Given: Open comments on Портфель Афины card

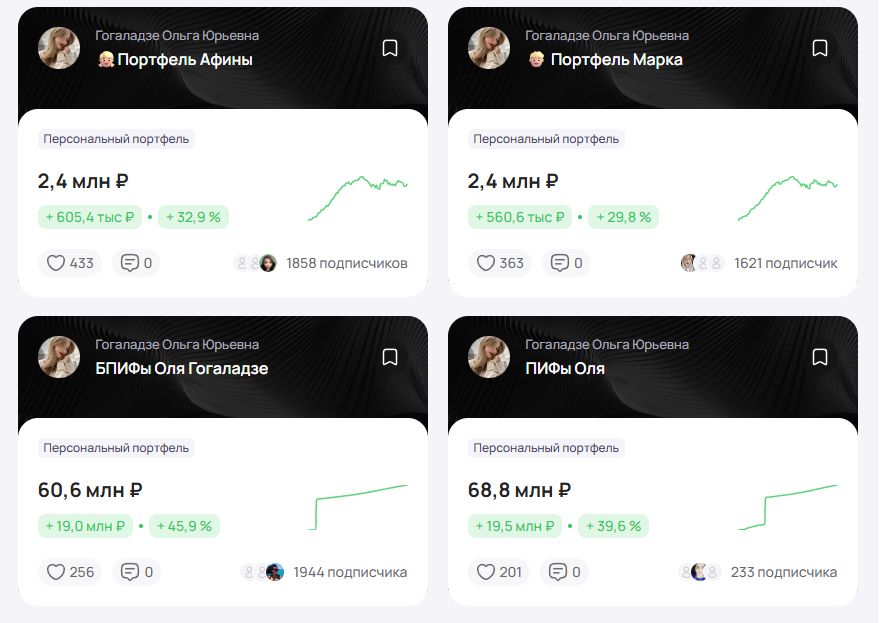Looking at the screenshot, I should pyautogui.click(x=136, y=263).
